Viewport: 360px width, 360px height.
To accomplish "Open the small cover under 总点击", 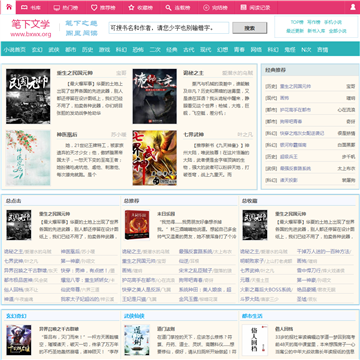I will point(19,225).
